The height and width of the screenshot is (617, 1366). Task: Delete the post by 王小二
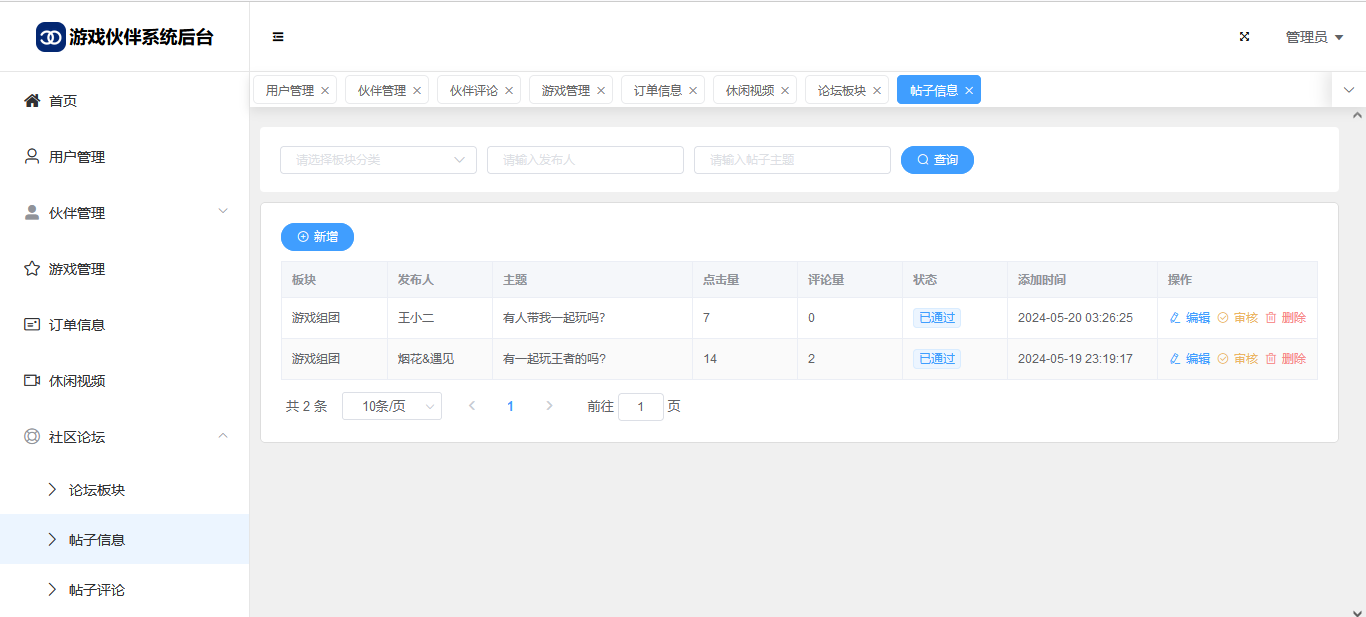pos(1286,318)
